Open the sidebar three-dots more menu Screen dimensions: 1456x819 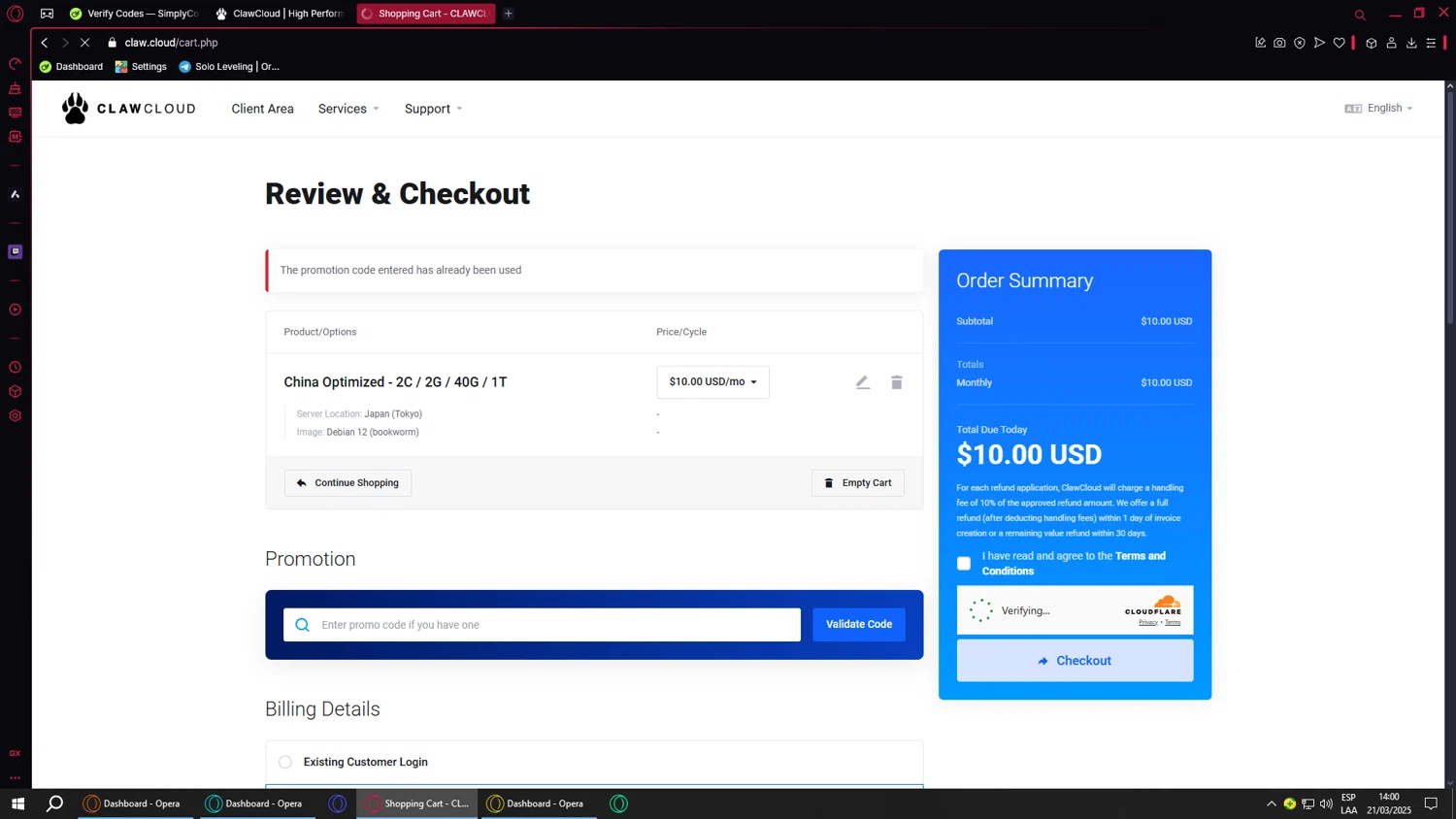[15, 777]
